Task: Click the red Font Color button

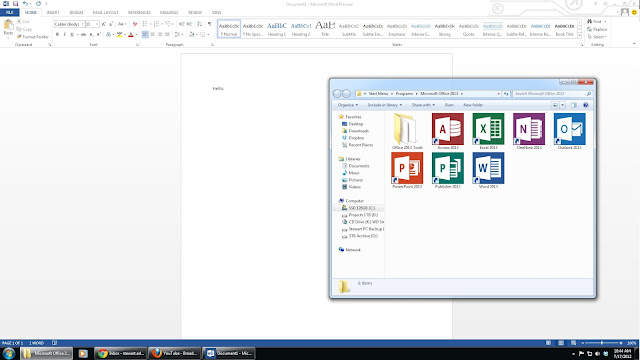Action: tap(131, 35)
